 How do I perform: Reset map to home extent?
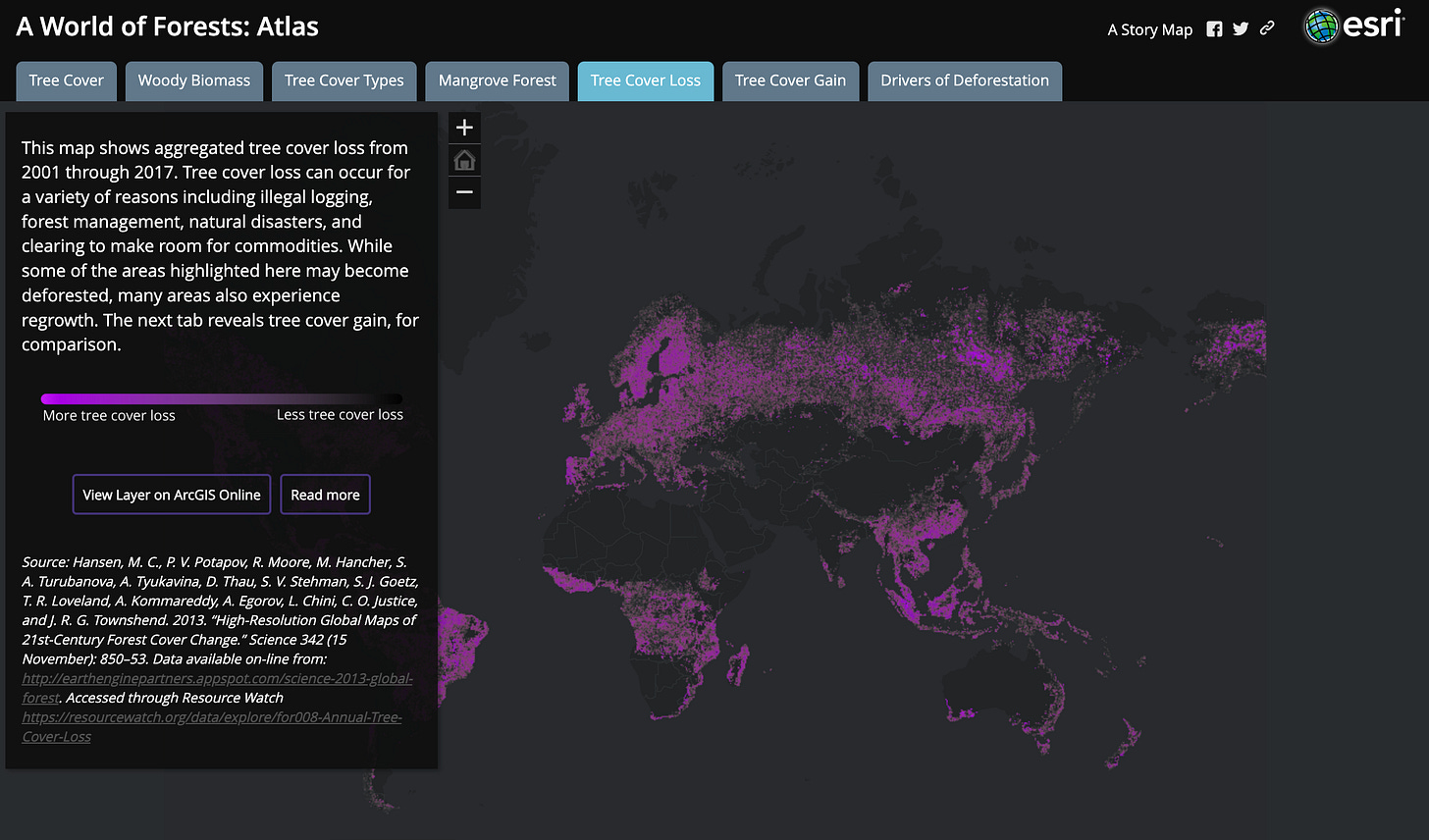click(x=464, y=160)
